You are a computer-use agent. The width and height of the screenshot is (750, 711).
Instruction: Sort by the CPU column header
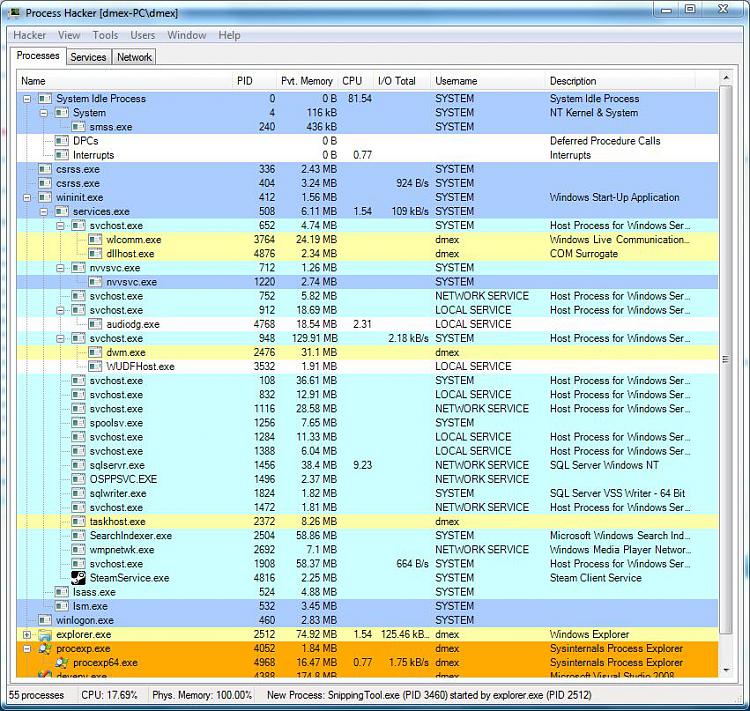(x=356, y=81)
